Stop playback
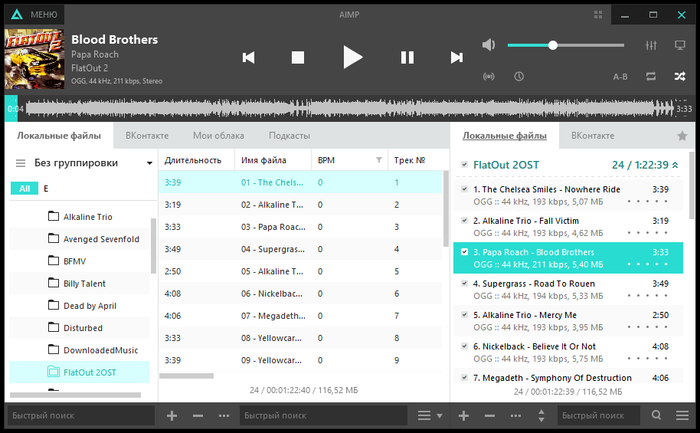This screenshot has height=433, width=700. click(x=298, y=58)
